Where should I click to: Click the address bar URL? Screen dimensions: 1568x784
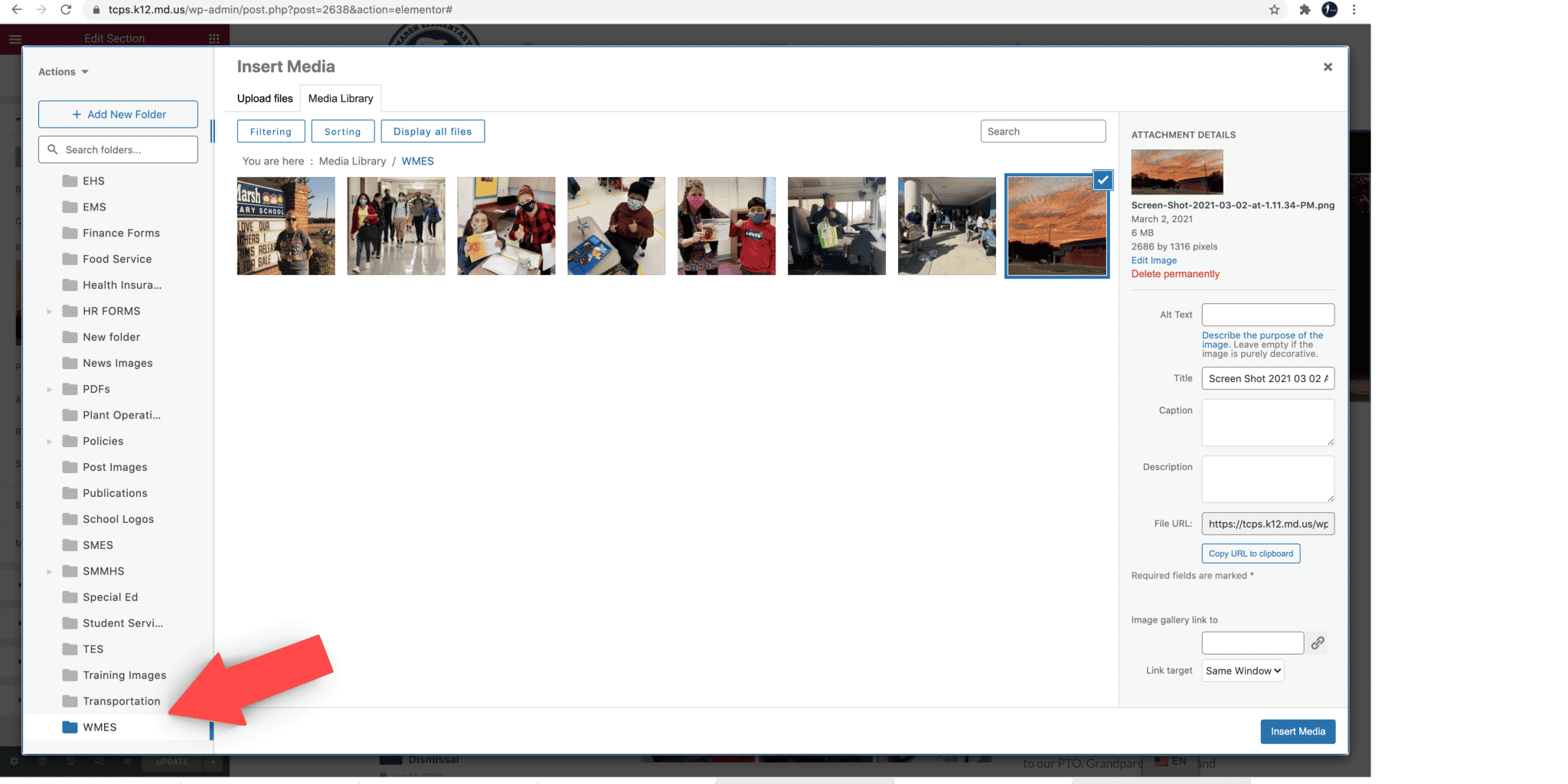pos(280,10)
